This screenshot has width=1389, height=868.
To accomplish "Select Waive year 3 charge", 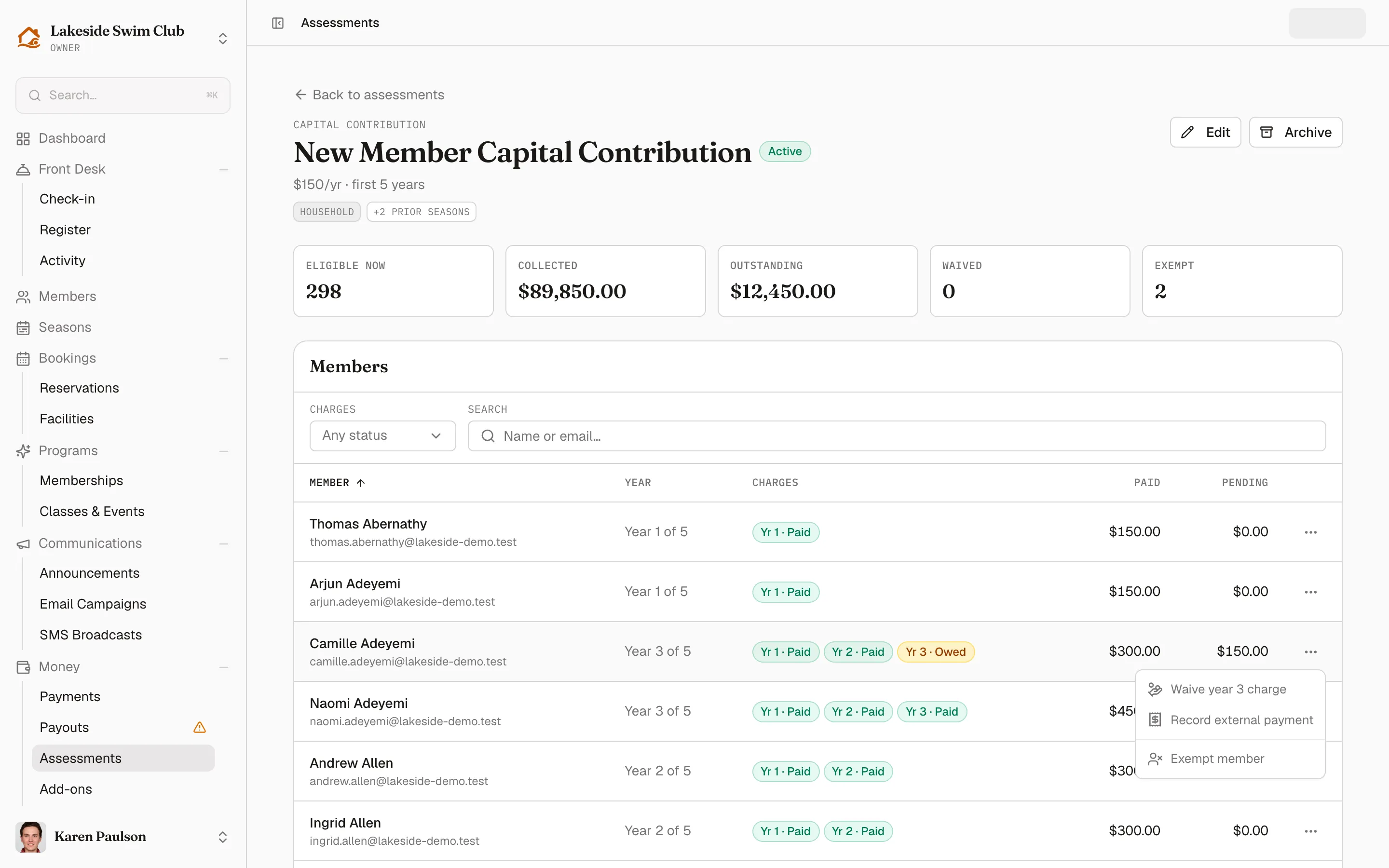I will [1230, 690].
